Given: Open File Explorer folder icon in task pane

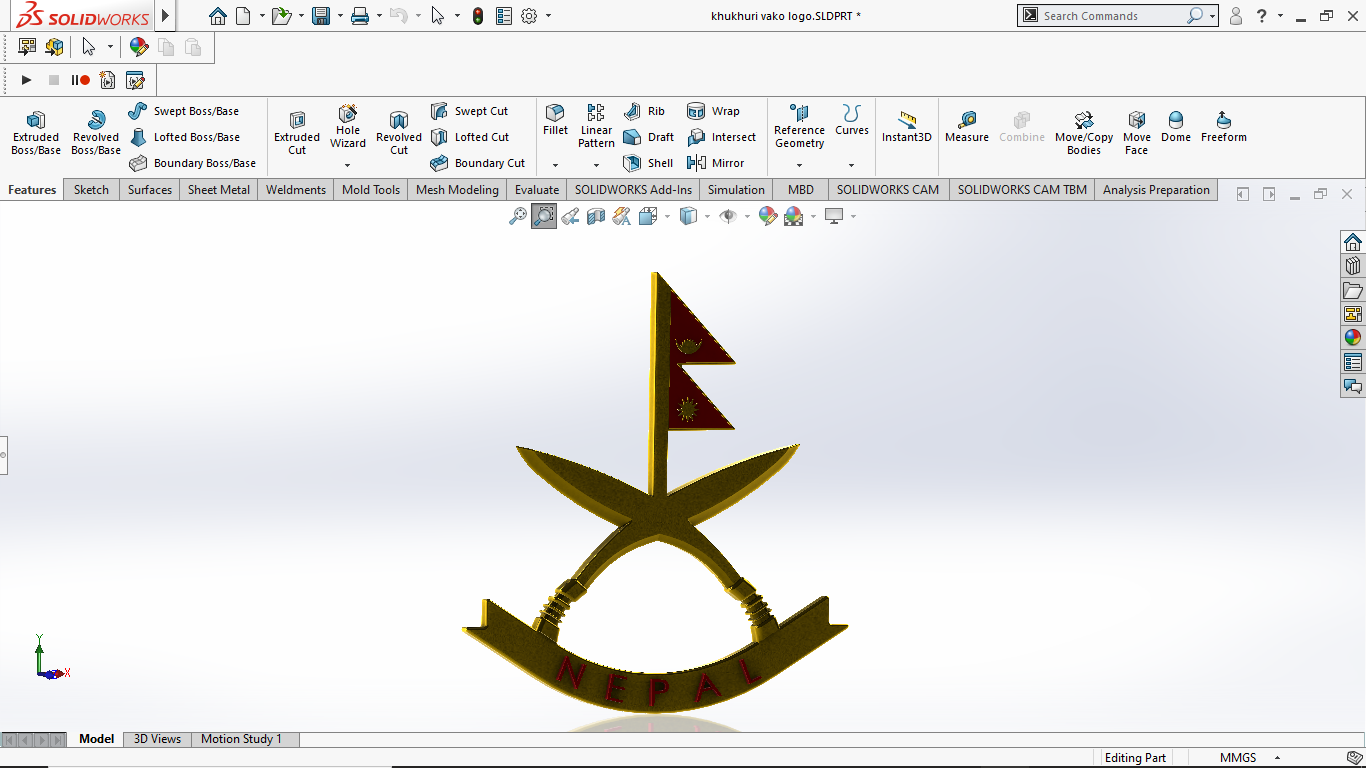Looking at the screenshot, I should pyautogui.click(x=1353, y=290).
